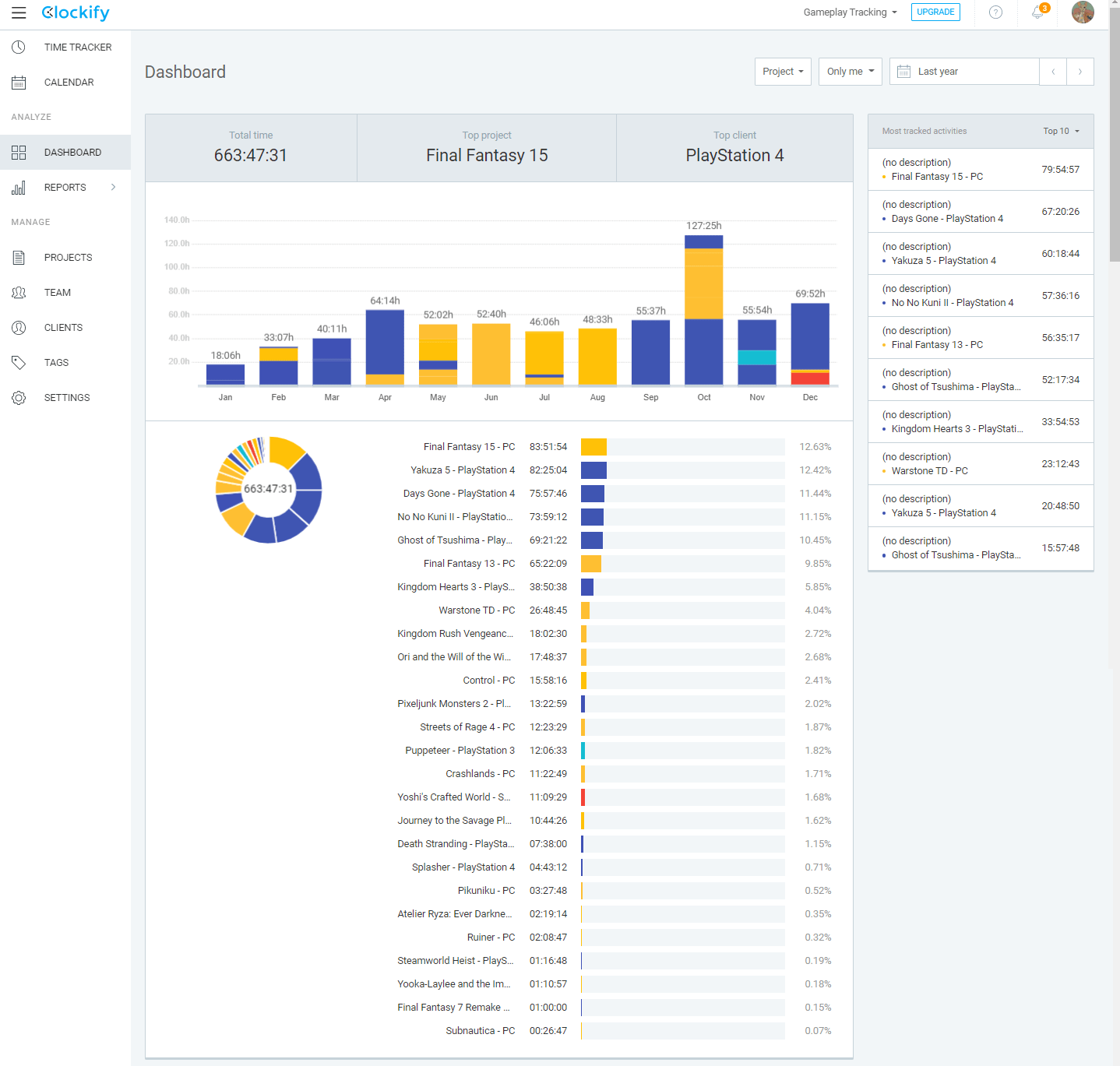Open the user profile avatar
The width and height of the screenshot is (1120, 1066).
pyautogui.click(x=1083, y=12)
